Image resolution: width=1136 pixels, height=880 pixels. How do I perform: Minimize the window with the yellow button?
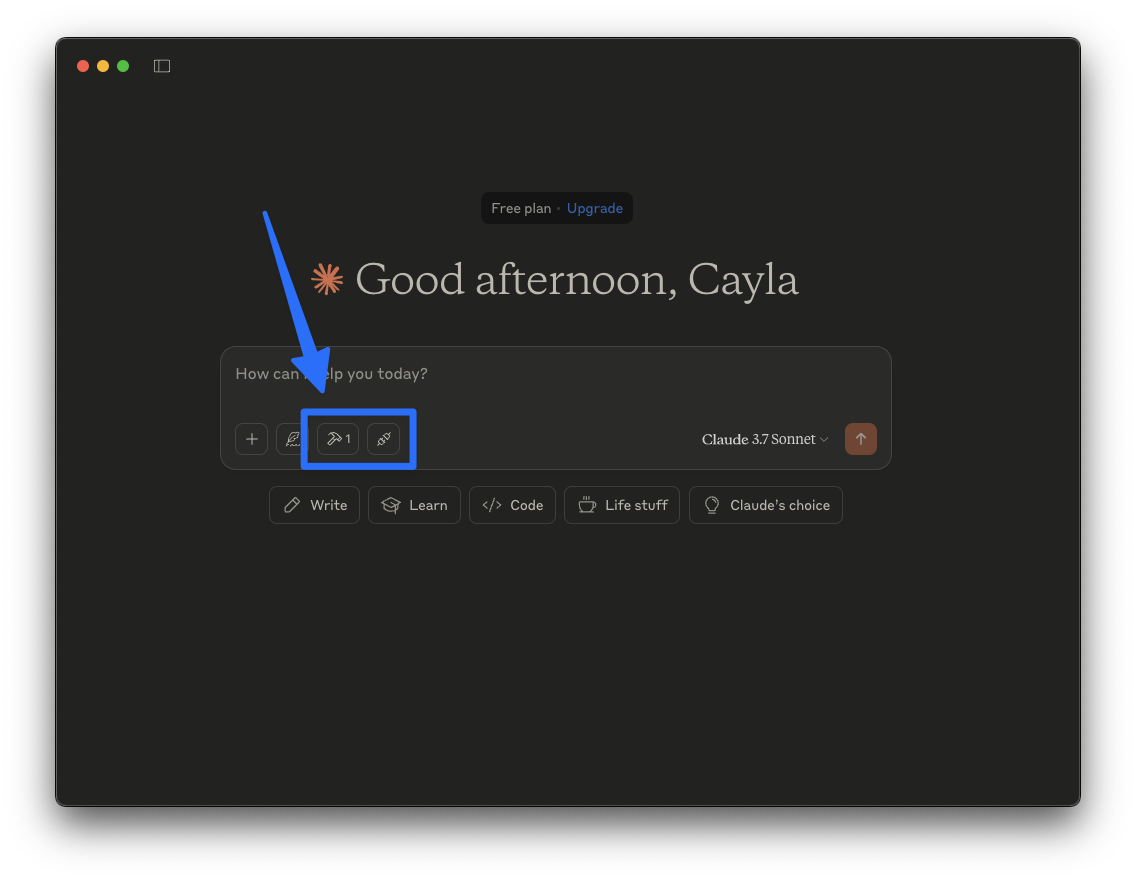pos(103,66)
